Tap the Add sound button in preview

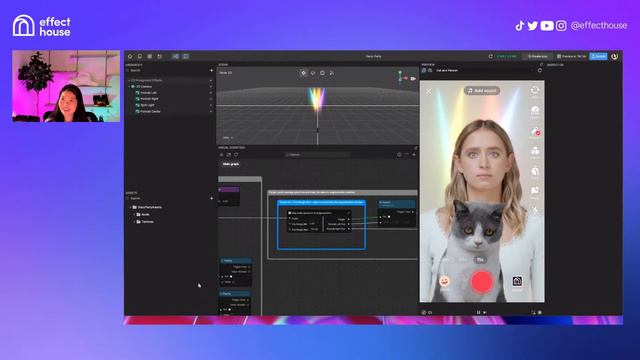point(482,91)
